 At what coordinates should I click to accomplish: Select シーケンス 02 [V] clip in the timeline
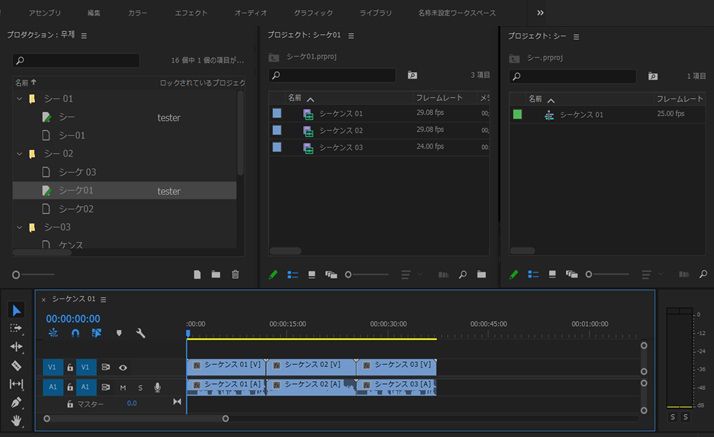pyautogui.click(x=310, y=366)
